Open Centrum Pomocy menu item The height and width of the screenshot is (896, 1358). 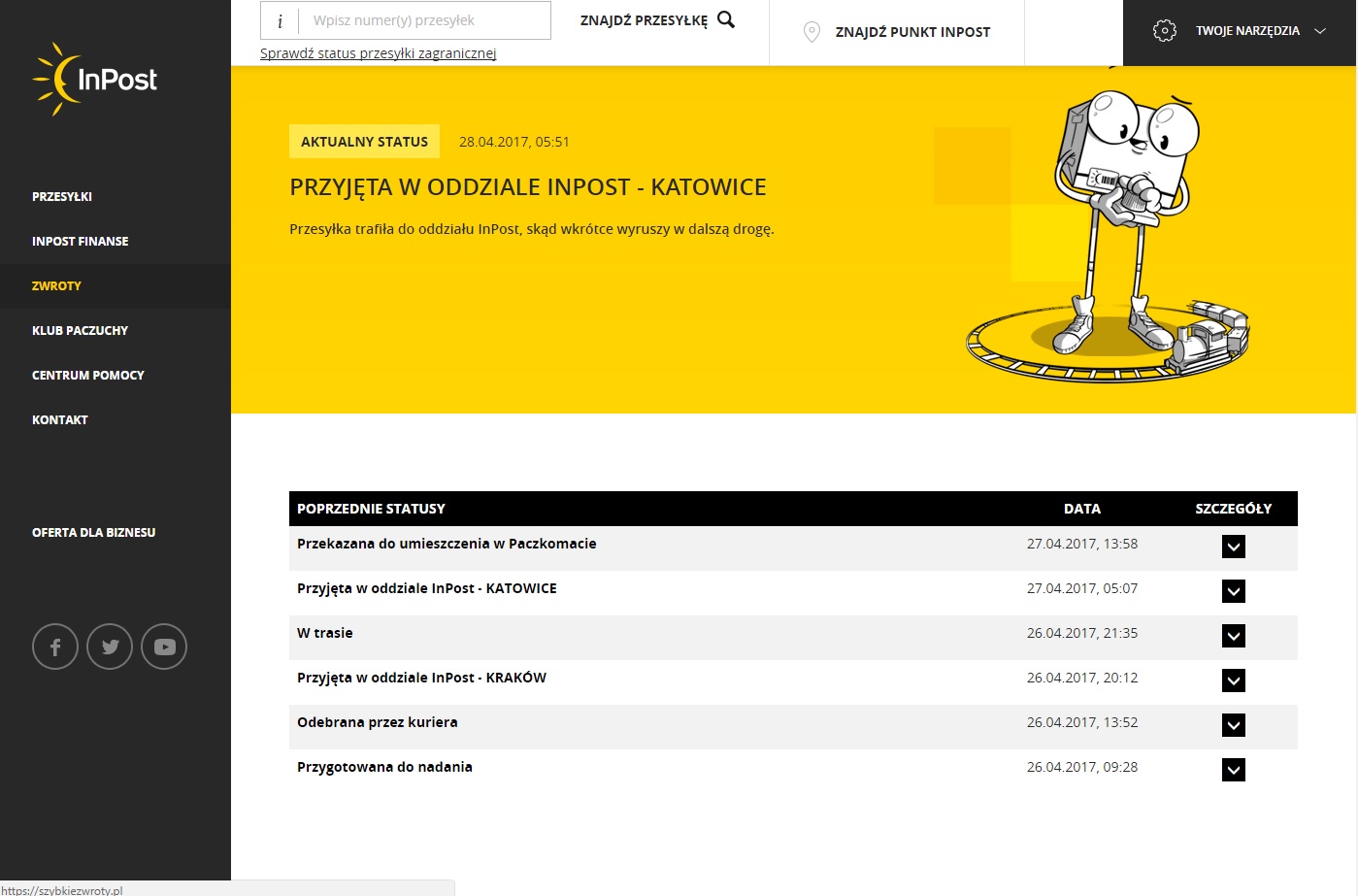[x=88, y=376]
